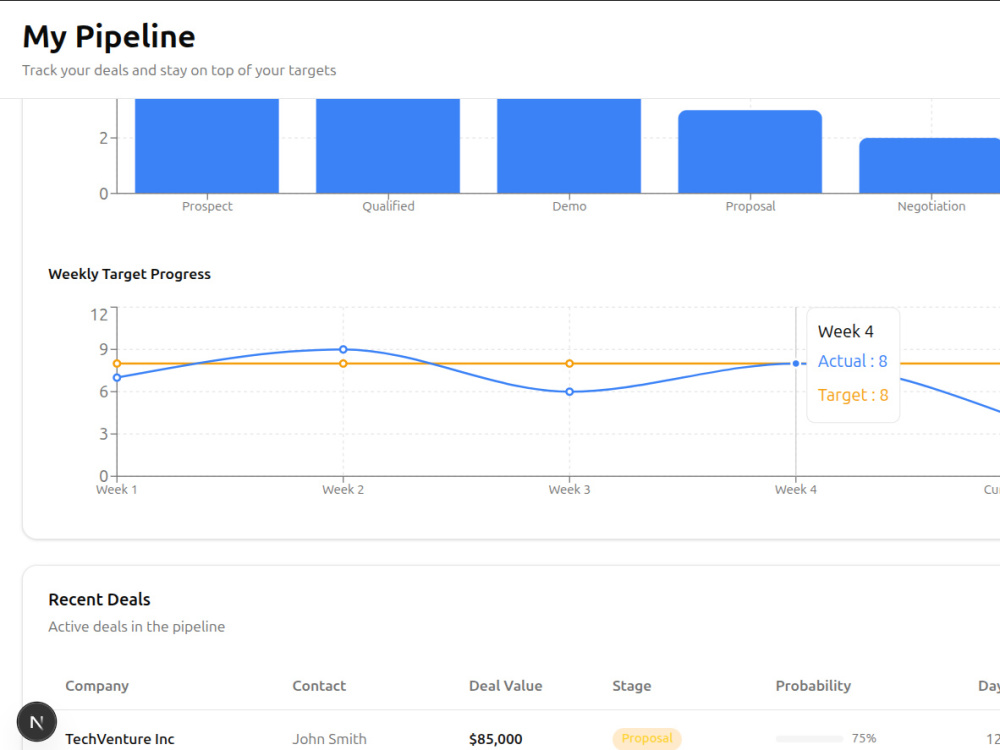Click the Demo bar in the chart

point(569,146)
